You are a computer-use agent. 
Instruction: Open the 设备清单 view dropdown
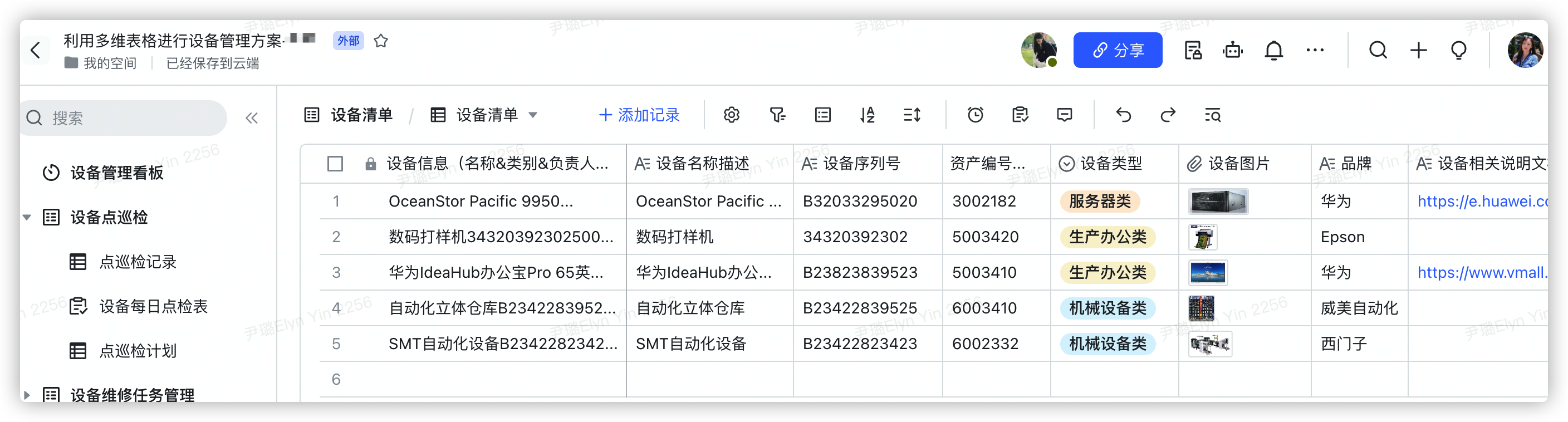(x=533, y=115)
